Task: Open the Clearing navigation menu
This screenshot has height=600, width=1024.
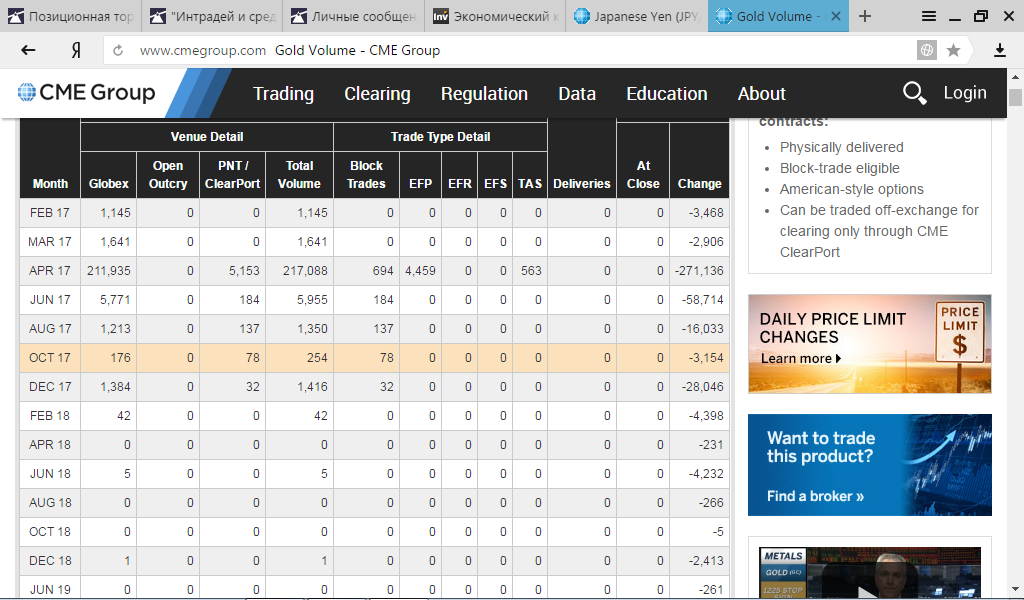Action: tap(377, 94)
